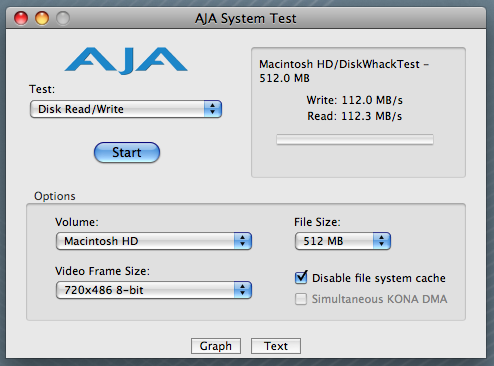Click the Volume: label
The width and height of the screenshot is (494, 366).
[77, 222]
